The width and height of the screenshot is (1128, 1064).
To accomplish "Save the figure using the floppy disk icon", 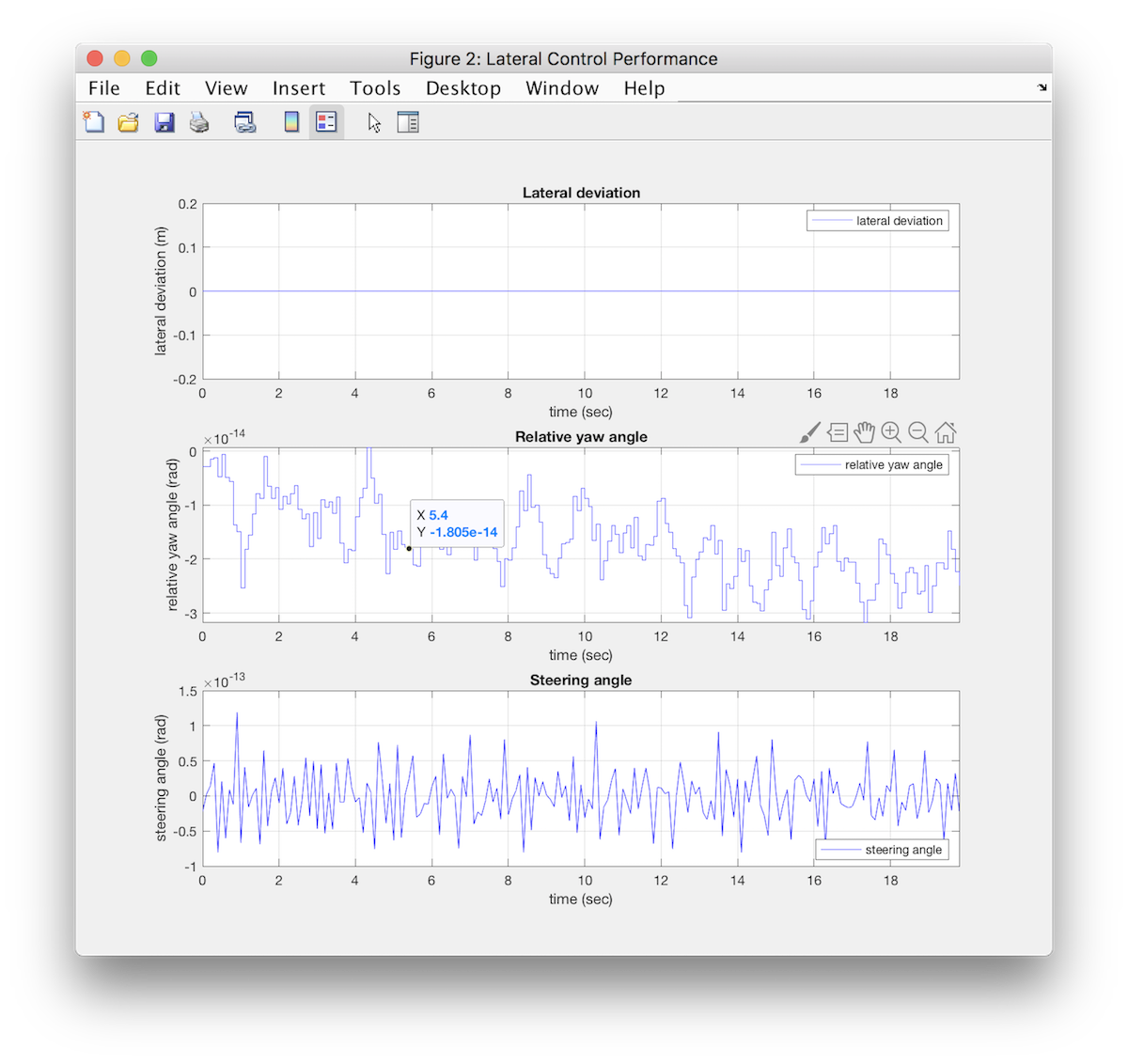I will (x=164, y=122).
